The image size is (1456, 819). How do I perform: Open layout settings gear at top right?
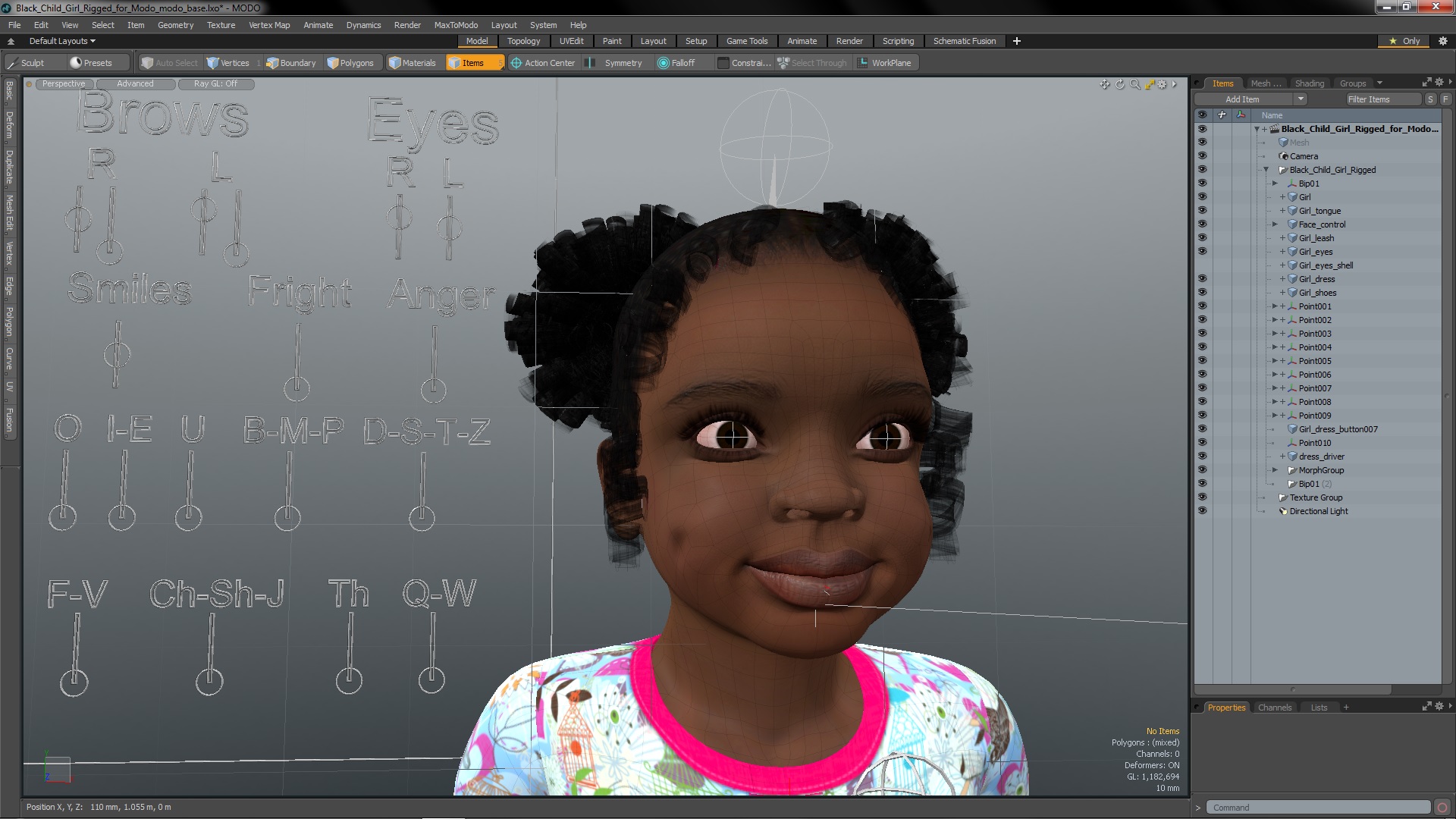1443,41
